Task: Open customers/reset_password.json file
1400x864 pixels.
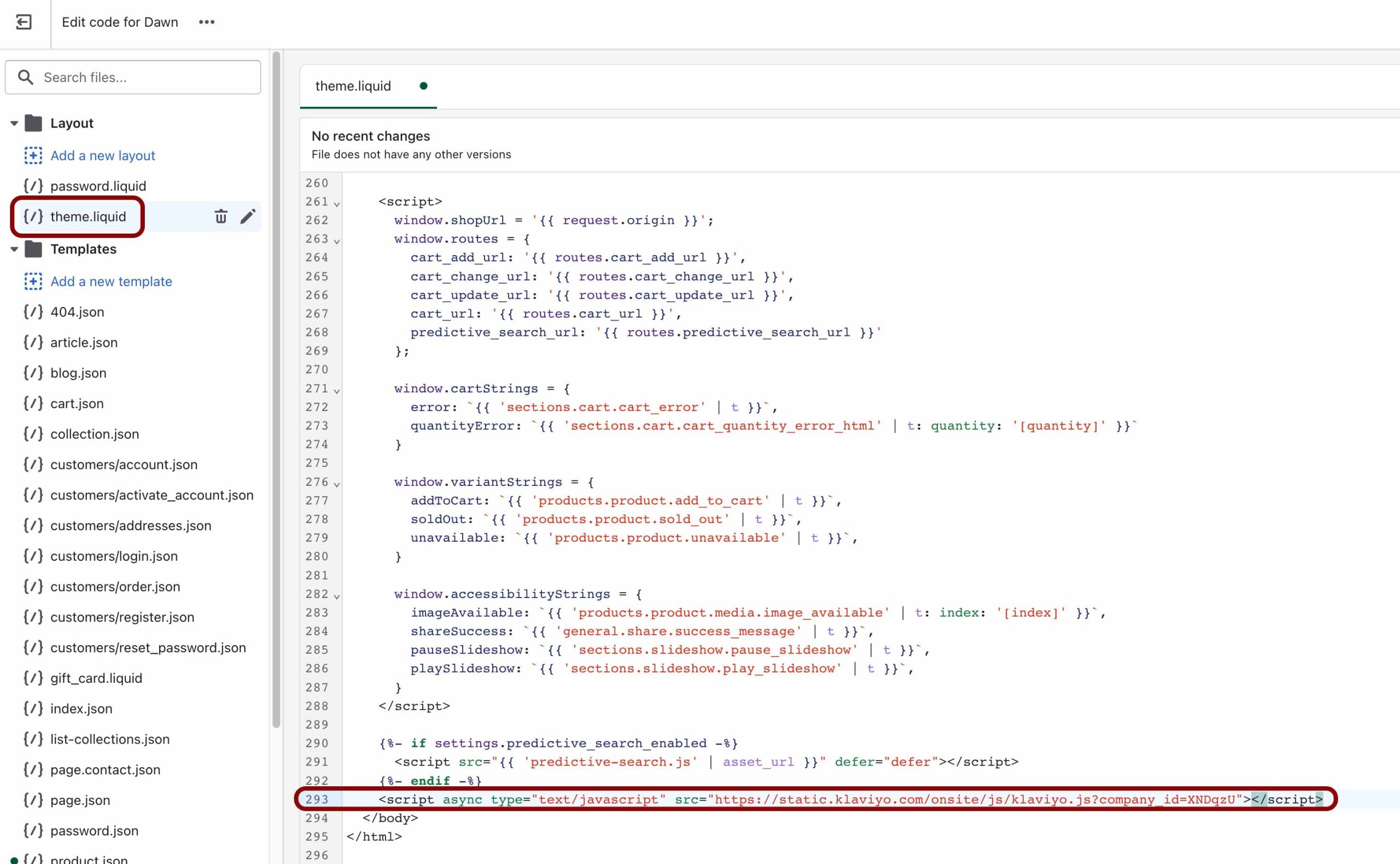Action: 148,647
